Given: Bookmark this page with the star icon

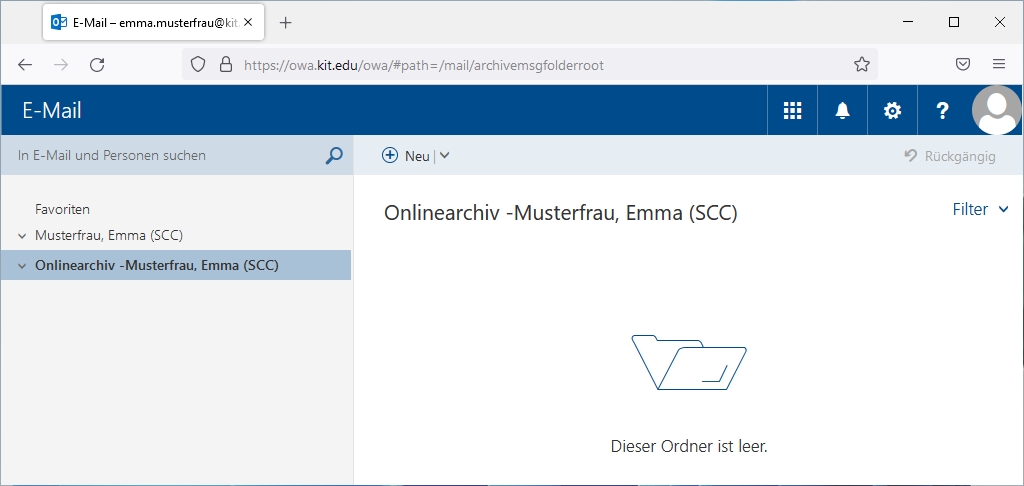Looking at the screenshot, I should 861,65.
